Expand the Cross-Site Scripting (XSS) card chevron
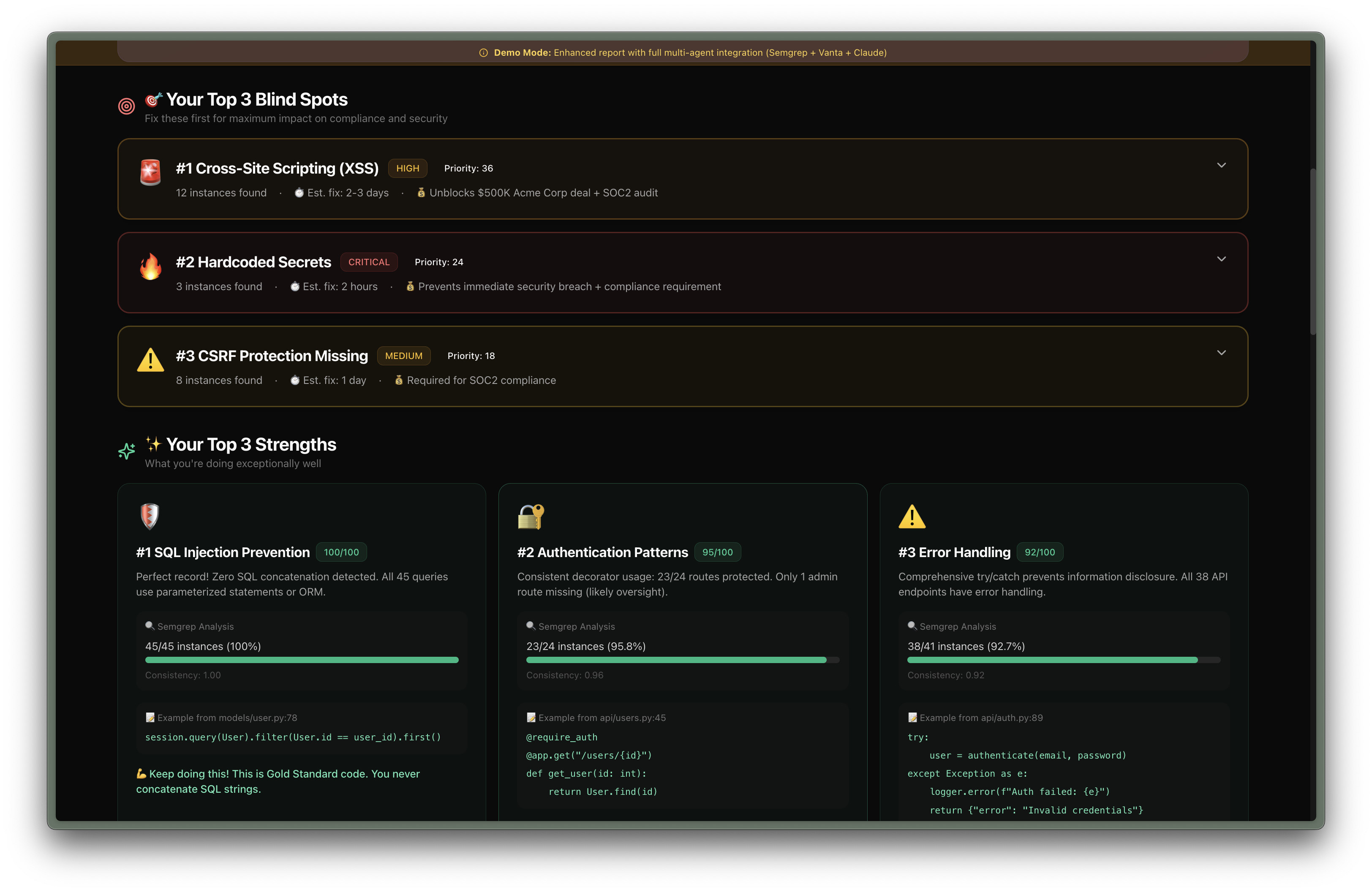 click(x=1221, y=166)
